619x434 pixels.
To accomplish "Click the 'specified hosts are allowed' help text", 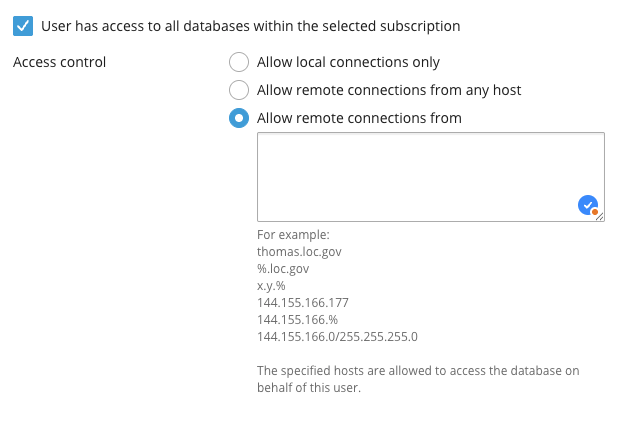I will 418,379.
